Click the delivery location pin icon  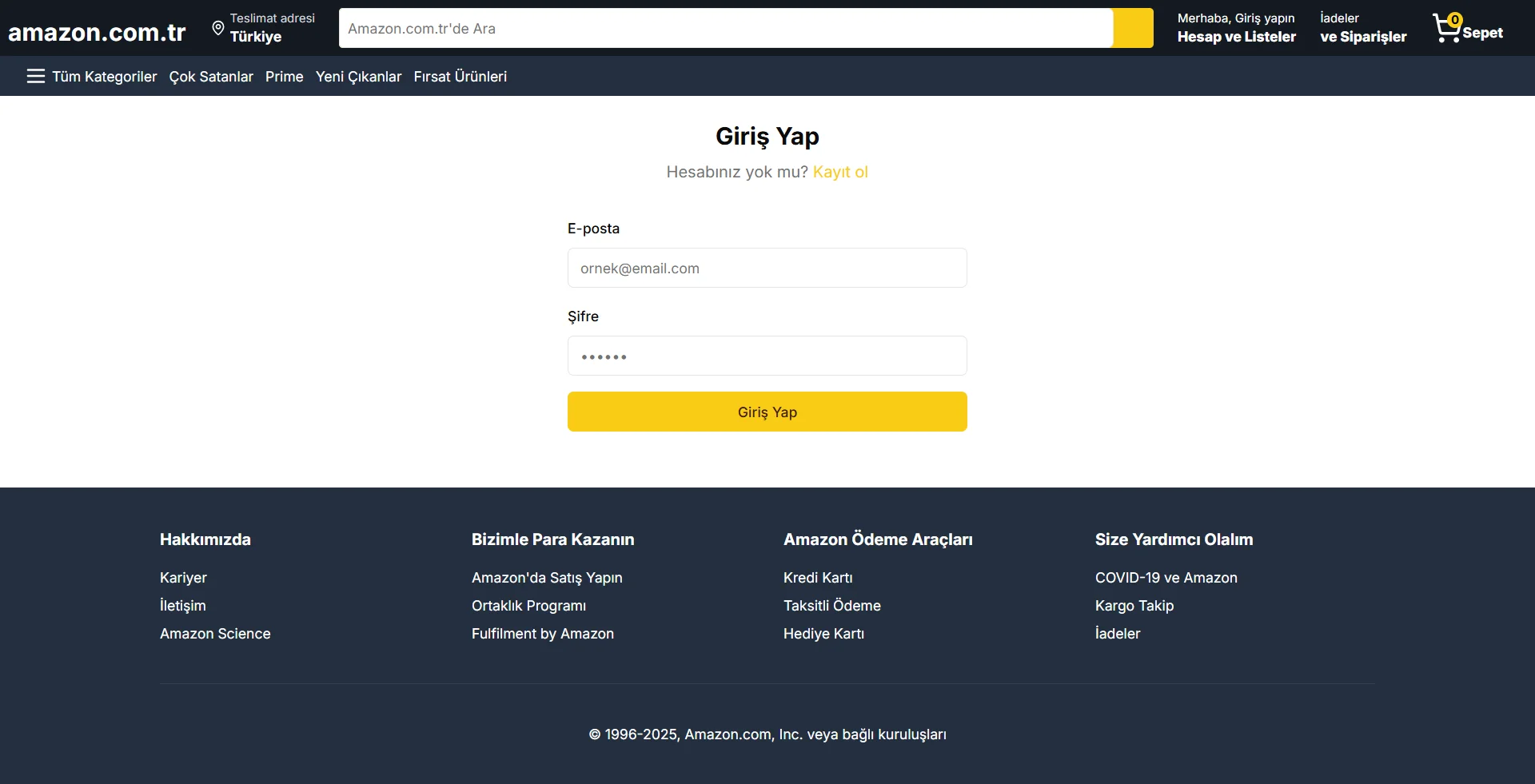point(217,28)
